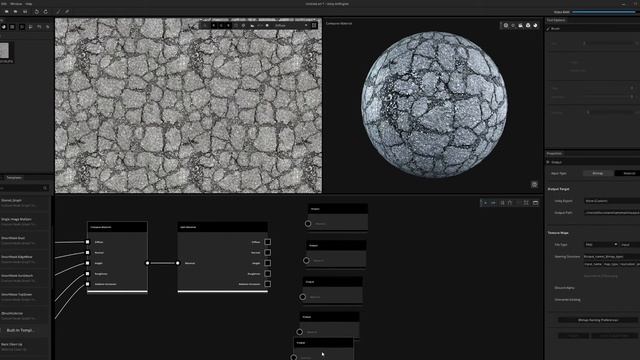Select the Compose Material node header
This screenshot has width=640, height=360.
[x=117, y=227]
